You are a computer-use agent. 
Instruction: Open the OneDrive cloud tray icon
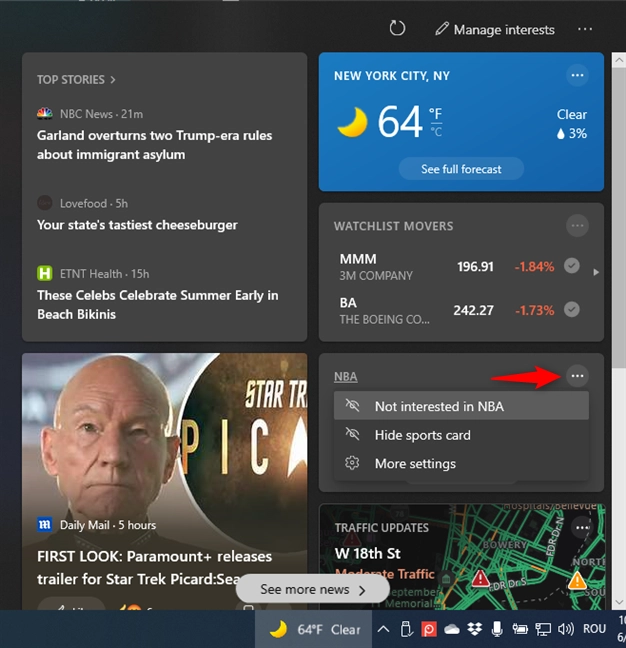pos(452,629)
